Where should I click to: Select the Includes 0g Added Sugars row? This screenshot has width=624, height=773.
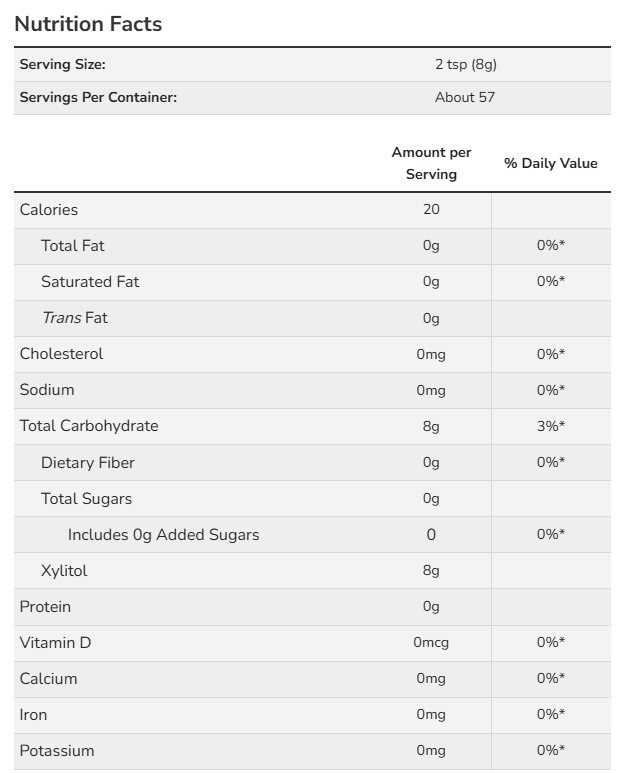[163, 535]
